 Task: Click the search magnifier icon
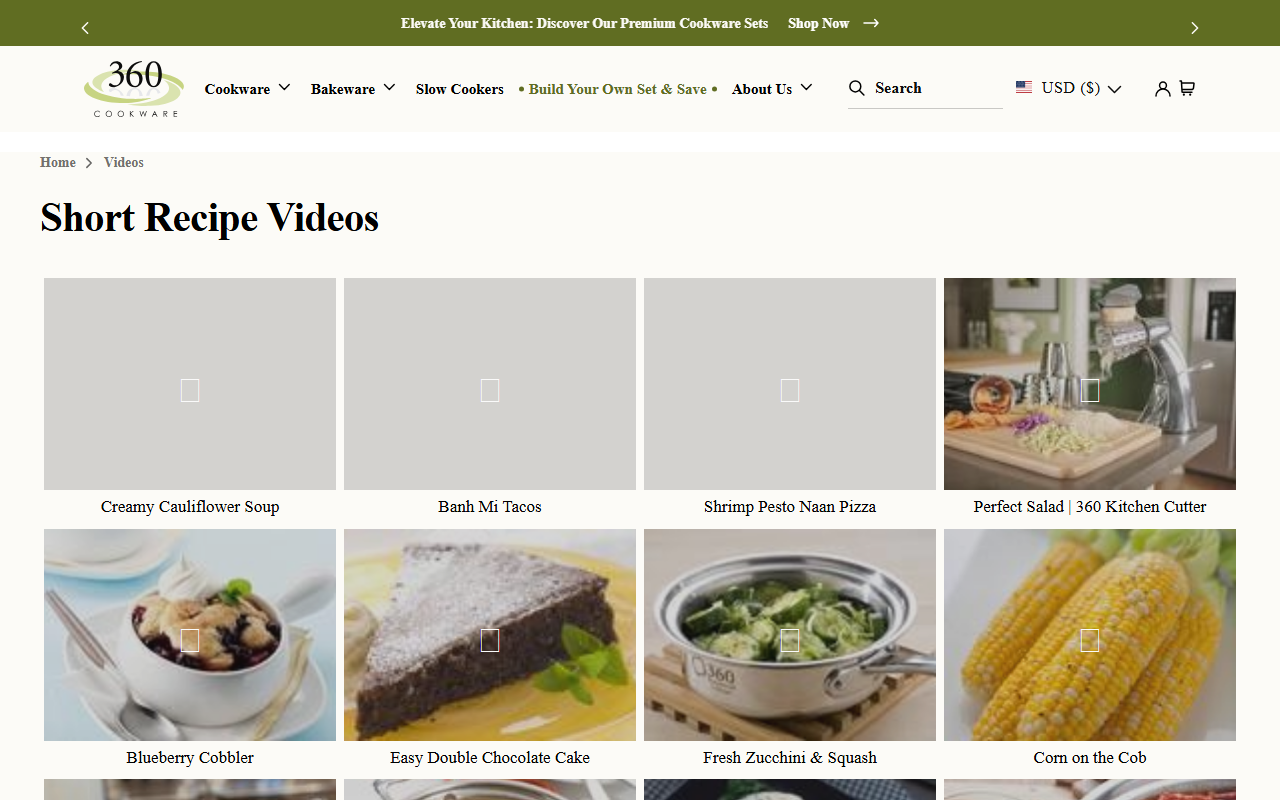857,88
